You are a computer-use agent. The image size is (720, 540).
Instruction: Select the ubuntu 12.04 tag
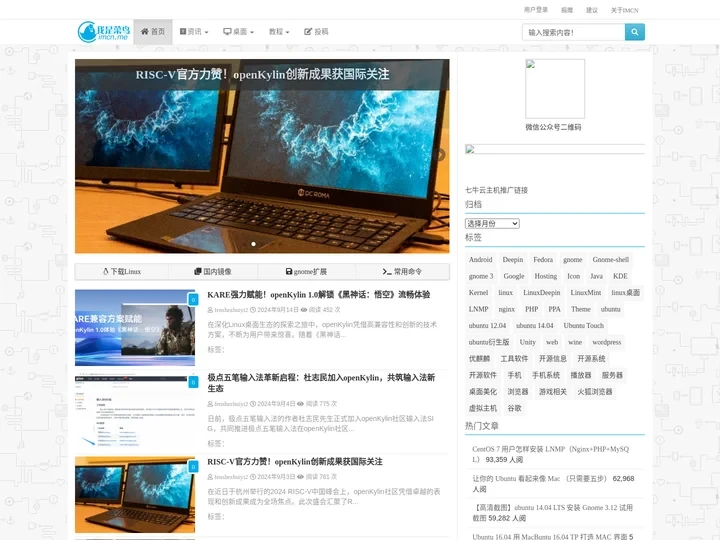487,326
